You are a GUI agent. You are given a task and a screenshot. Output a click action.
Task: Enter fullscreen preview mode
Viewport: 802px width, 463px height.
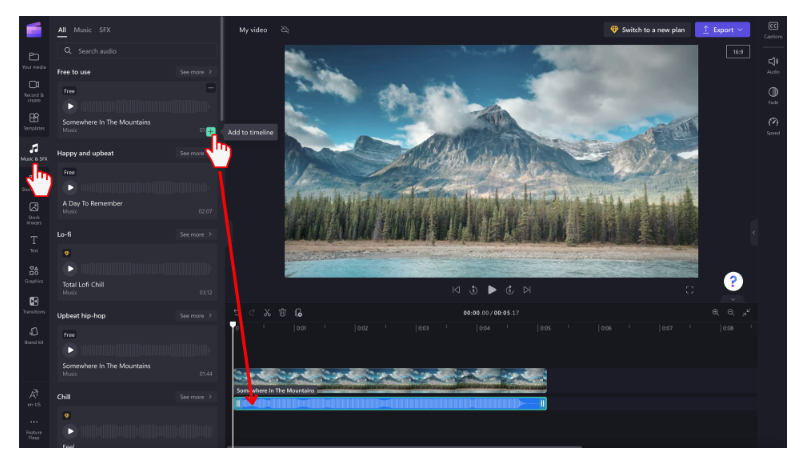click(689, 290)
